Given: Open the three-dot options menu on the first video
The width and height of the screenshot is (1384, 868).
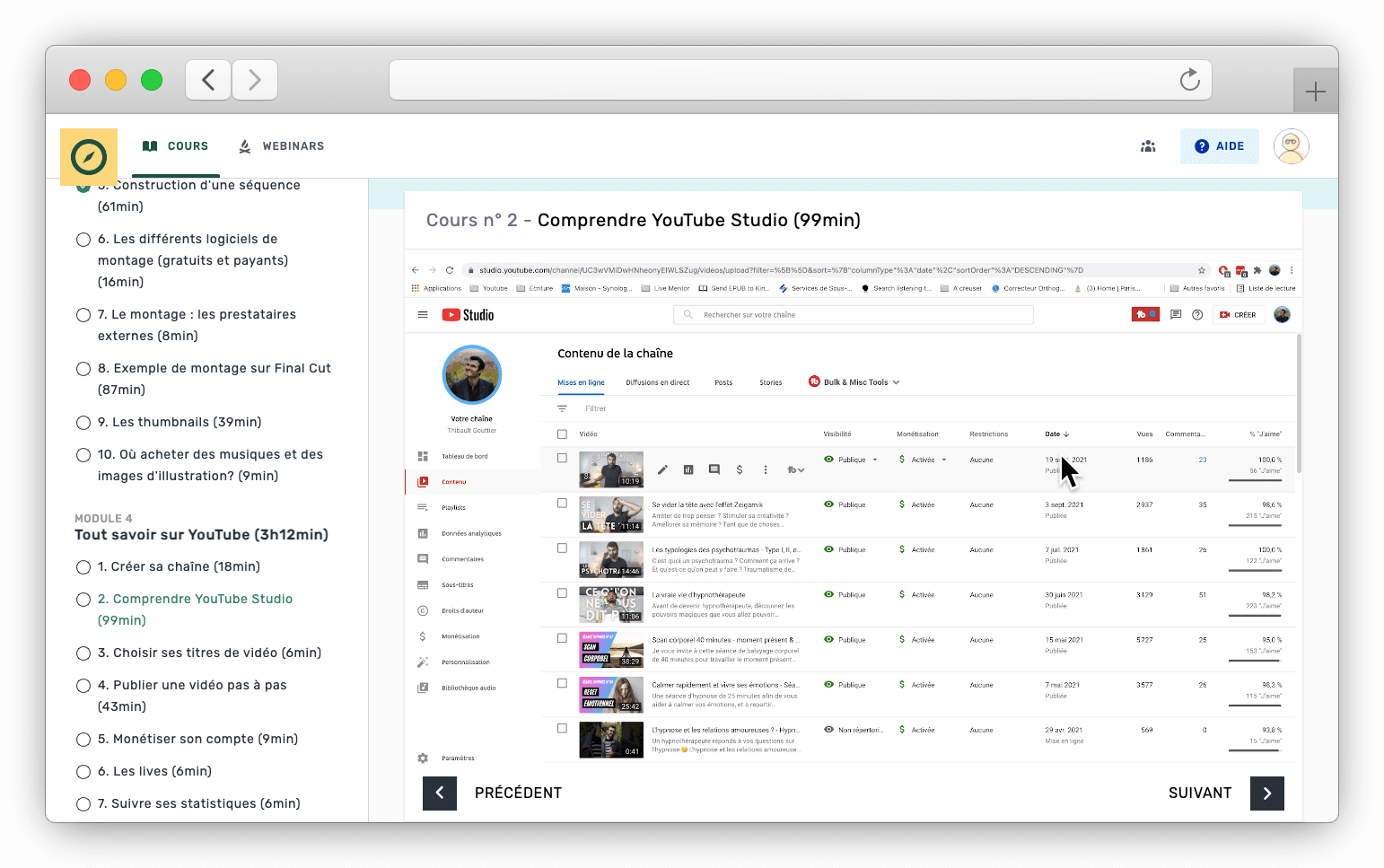Looking at the screenshot, I should pyautogui.click(x=766, y=470).
